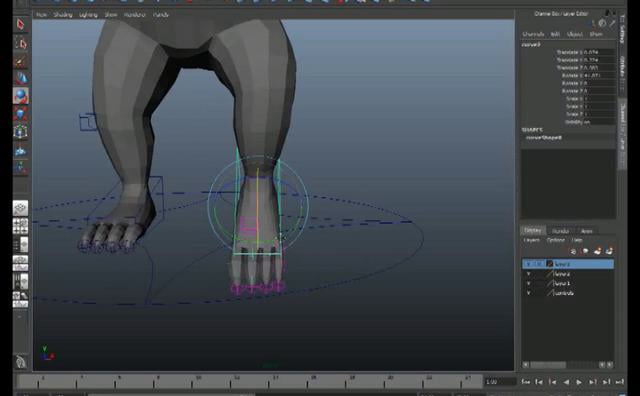This screenshot has height=396, width=640.
Task: Switch to the Display layer tab
Action: coord(533,231)
